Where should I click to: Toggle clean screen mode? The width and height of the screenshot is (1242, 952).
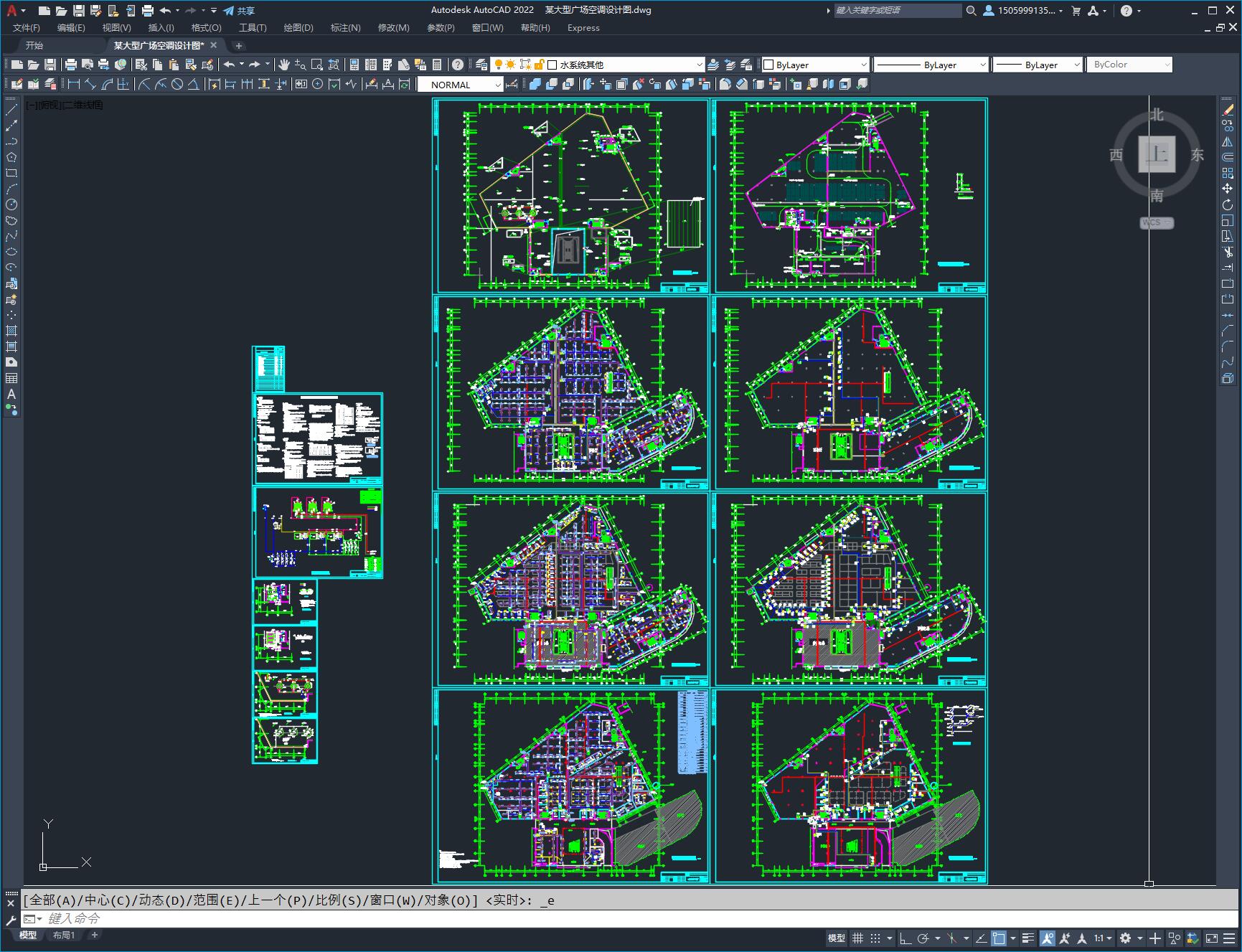[x=1212, y=938]
